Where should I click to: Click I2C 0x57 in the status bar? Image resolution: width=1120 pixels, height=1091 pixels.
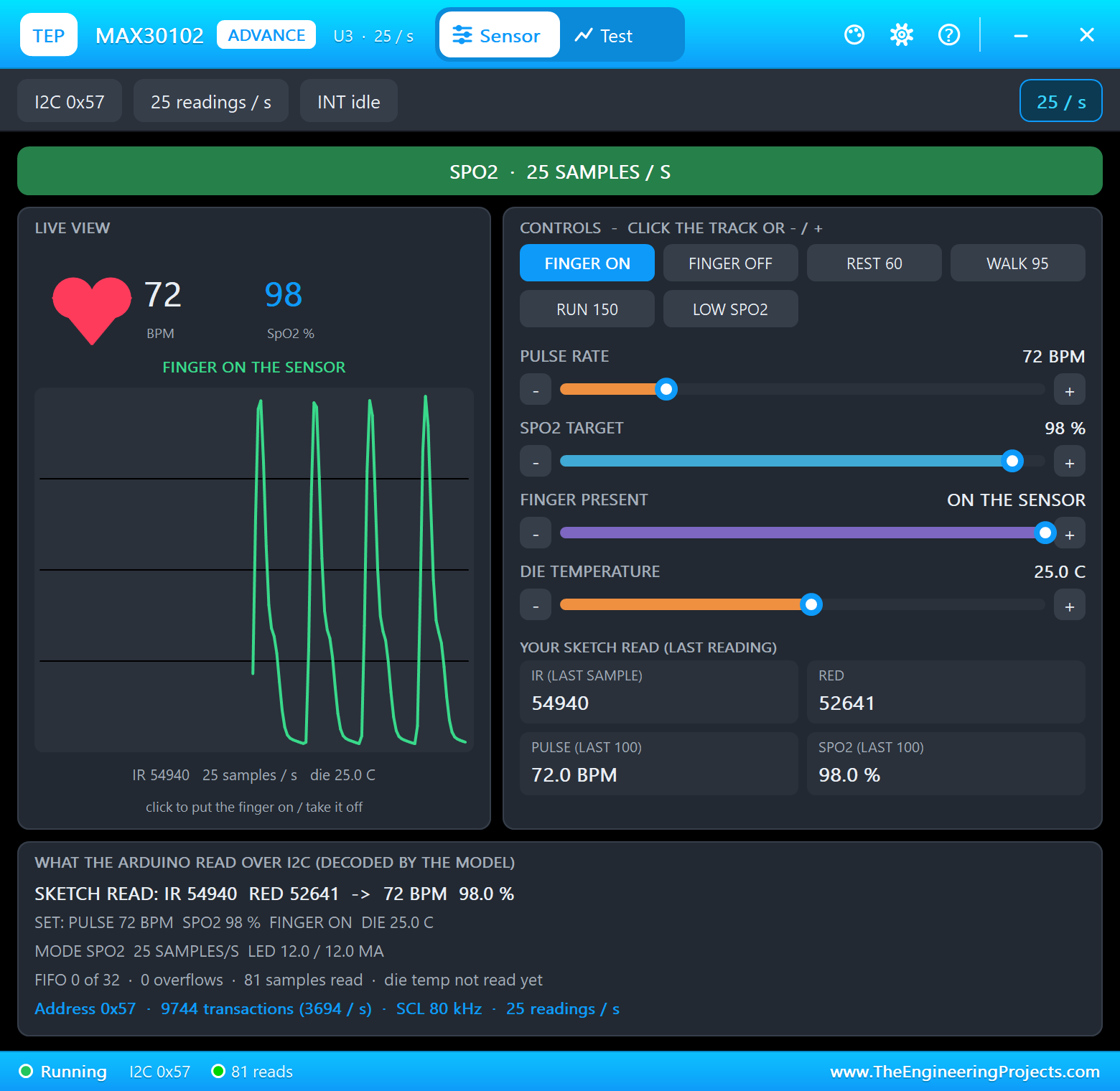pyautogui.click(x=159, y=1072)
